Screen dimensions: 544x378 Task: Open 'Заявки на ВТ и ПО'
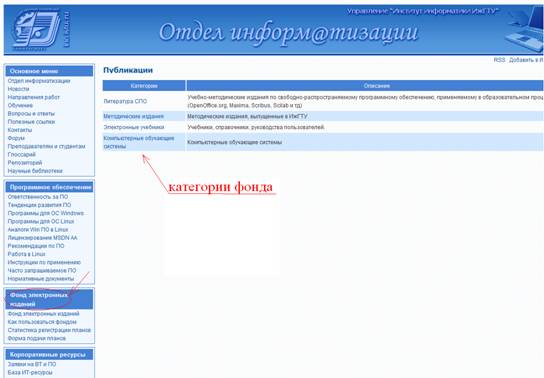[32, 364]
